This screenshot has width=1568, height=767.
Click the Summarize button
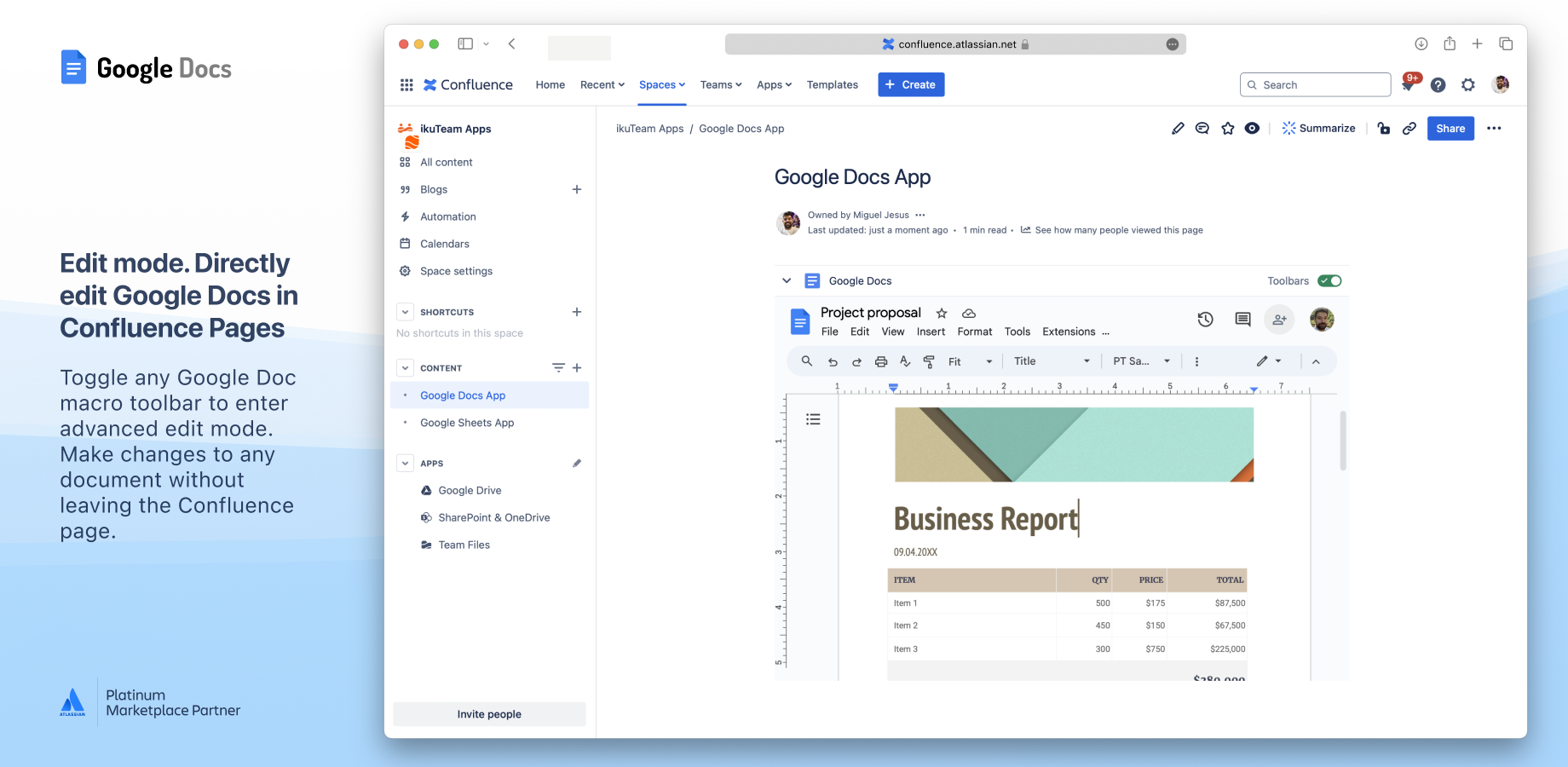tap(1318, 128)
